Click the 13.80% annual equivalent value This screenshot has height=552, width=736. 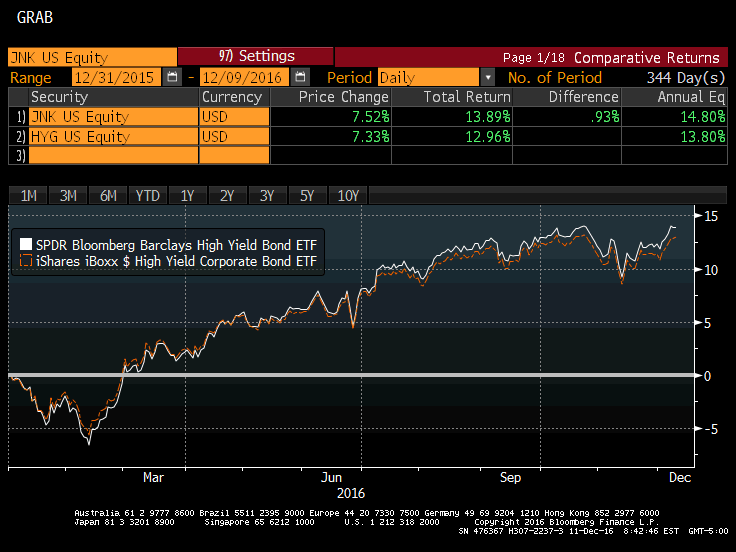click(703, 136)
